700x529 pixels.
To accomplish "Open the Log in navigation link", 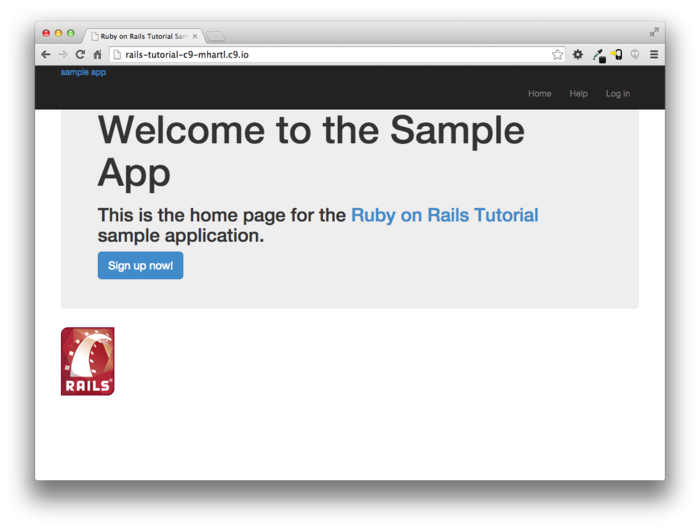I will click(617, 94).
